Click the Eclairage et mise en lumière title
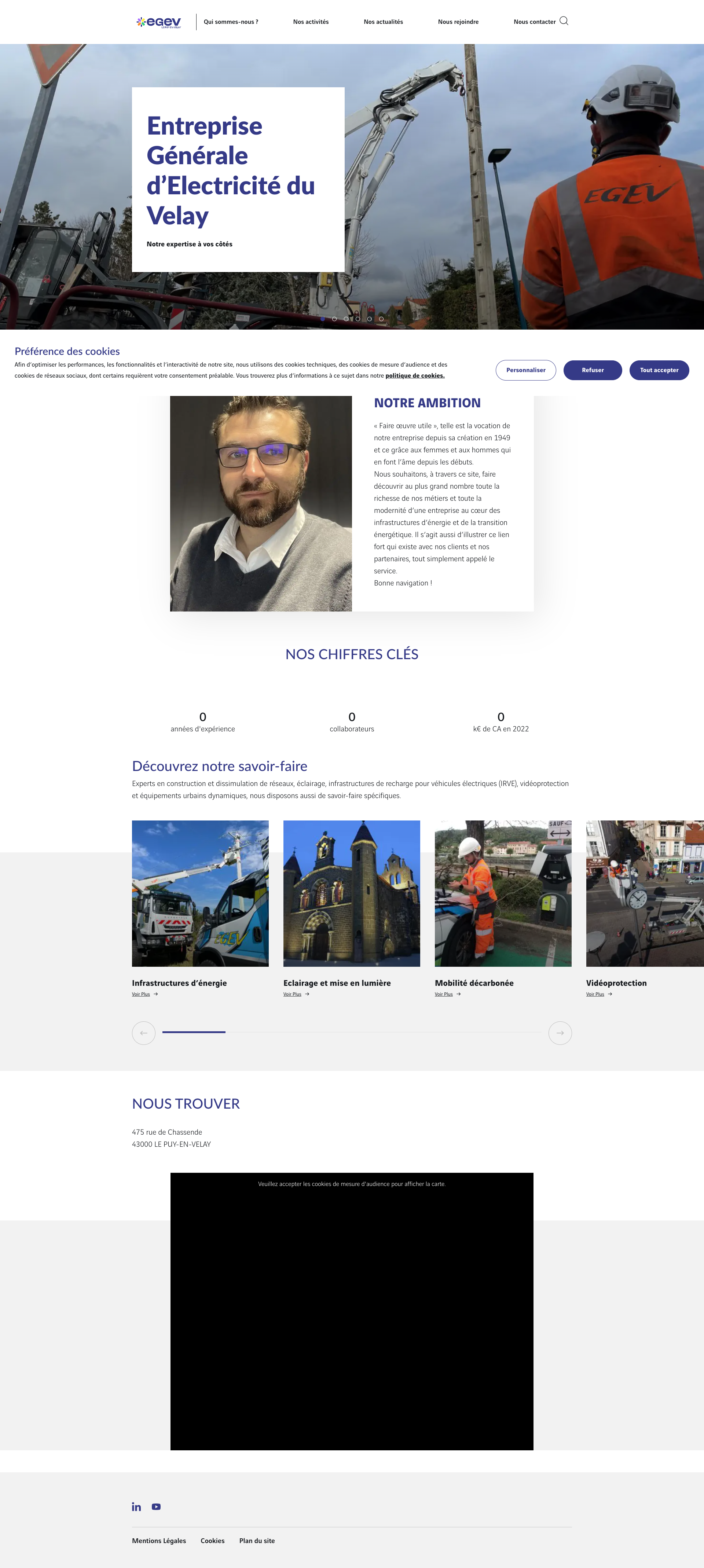 (x=337, y=983)
